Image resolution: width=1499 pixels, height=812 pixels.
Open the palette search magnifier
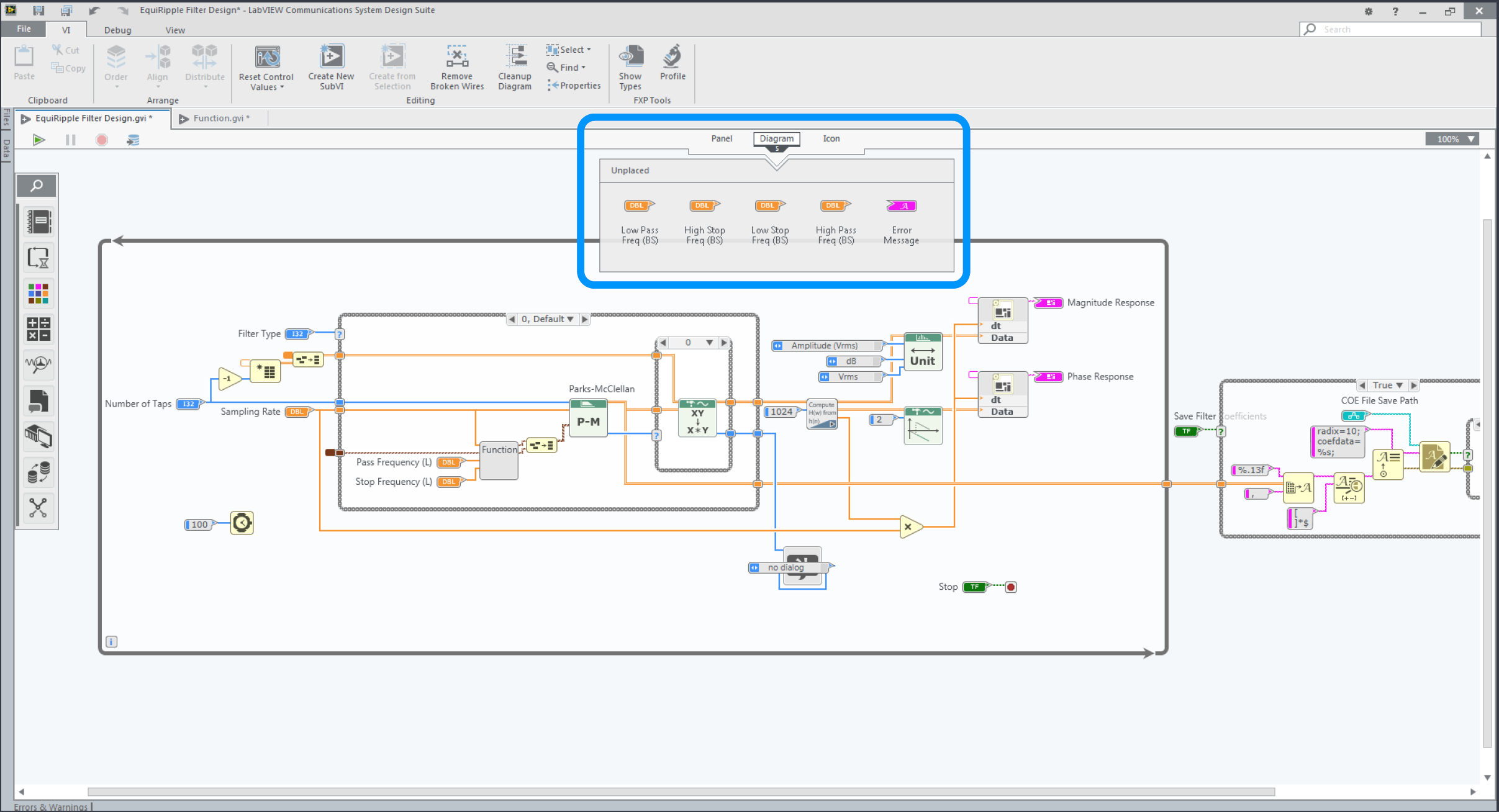(37, 185)
